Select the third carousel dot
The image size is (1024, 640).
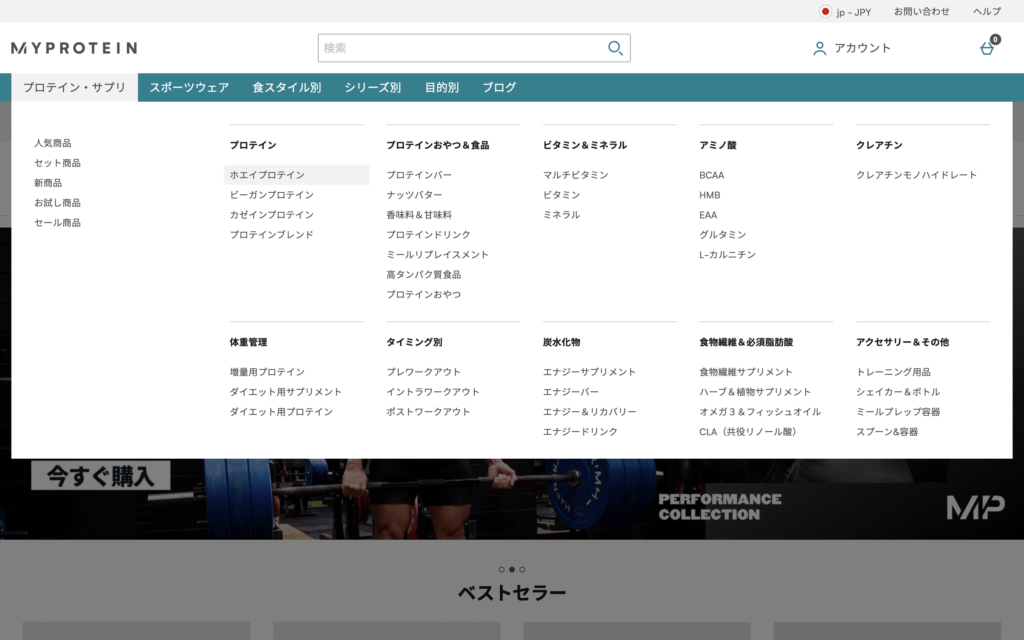[x=522, y=569]
